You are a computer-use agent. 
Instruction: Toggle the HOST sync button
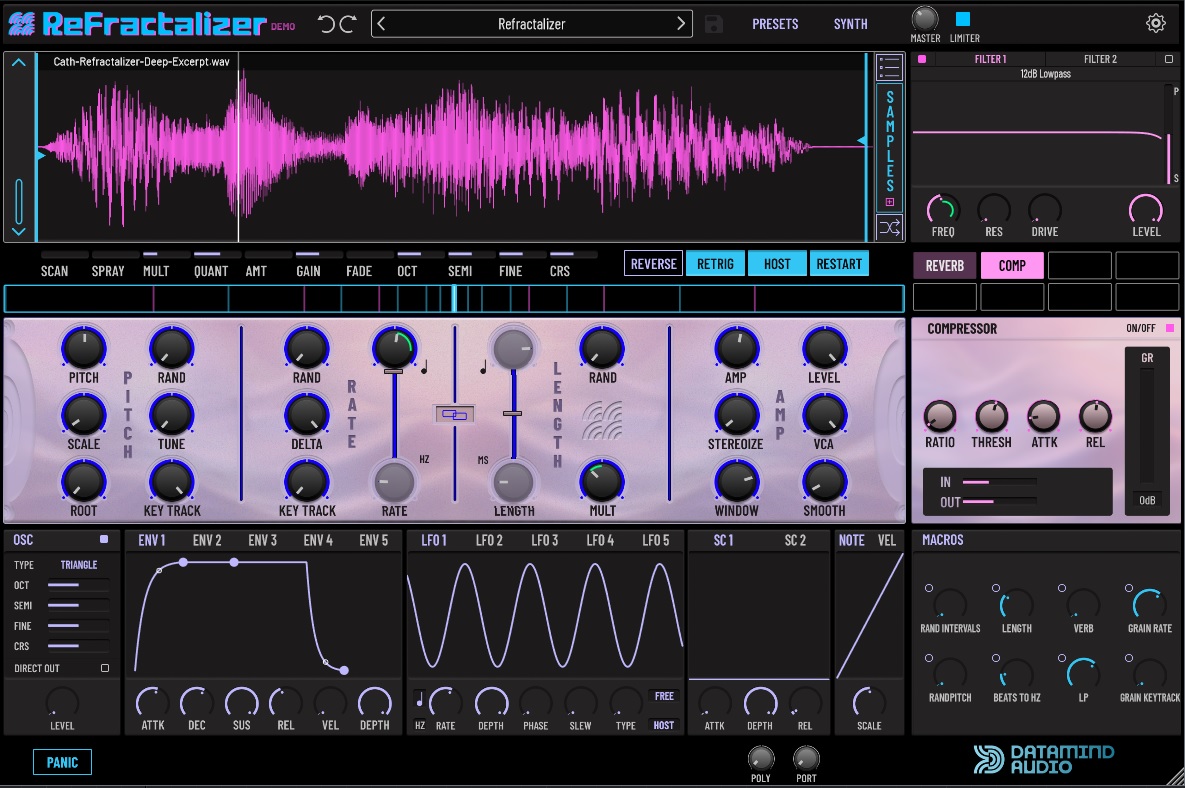tap(777, 264)
